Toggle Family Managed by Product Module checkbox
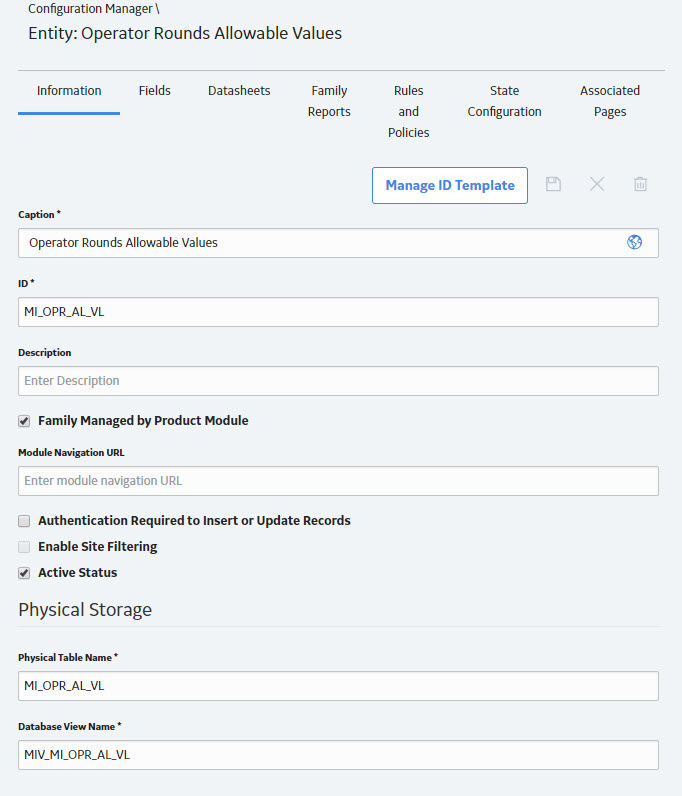682x796 pixels. (x=24, y=421)
